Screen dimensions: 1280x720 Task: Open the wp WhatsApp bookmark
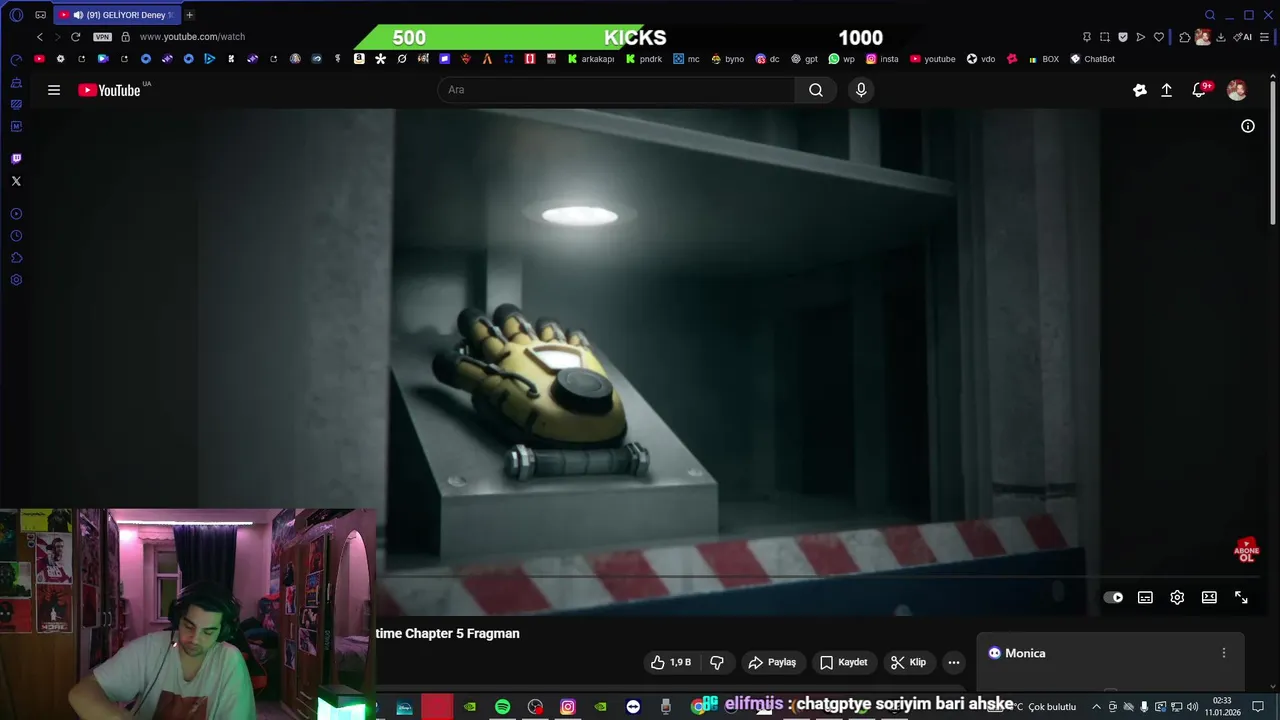tap(842, 59)
